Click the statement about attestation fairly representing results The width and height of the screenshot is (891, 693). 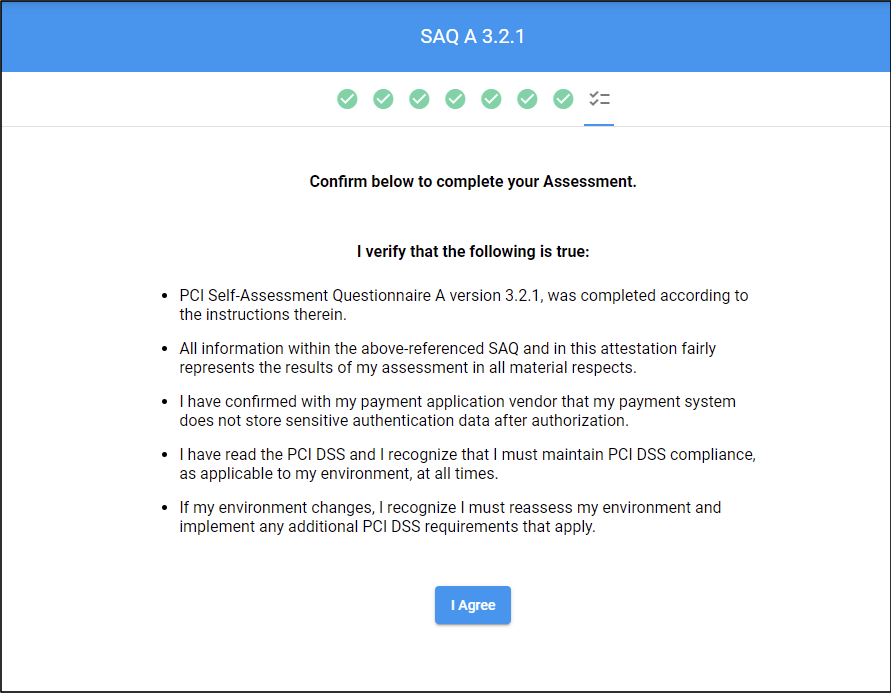[448, 358]
